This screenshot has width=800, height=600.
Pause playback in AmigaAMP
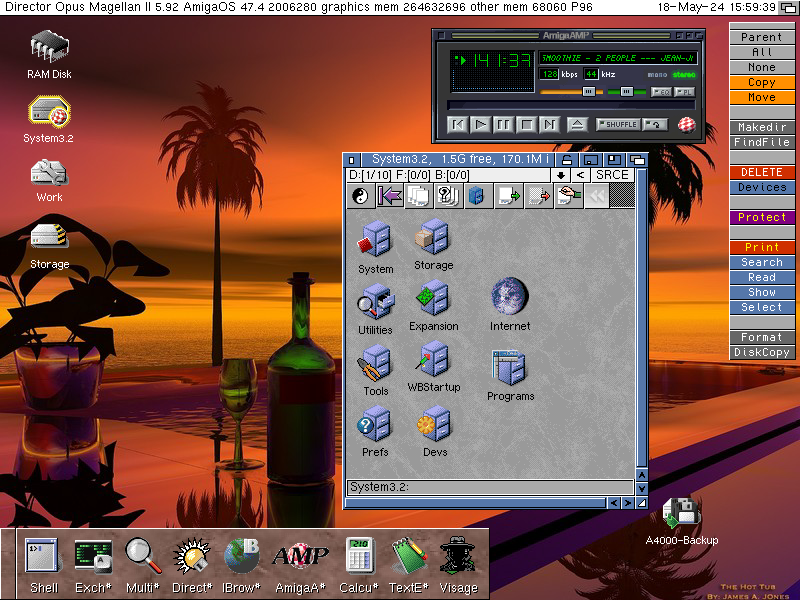pos(503,124)
